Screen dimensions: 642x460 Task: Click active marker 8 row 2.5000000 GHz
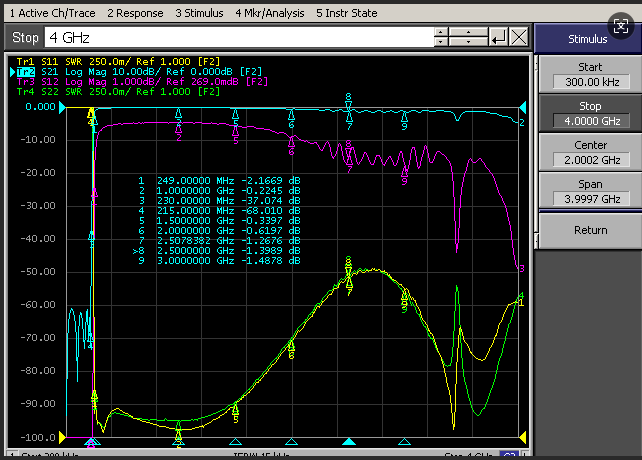pos(217,251)
